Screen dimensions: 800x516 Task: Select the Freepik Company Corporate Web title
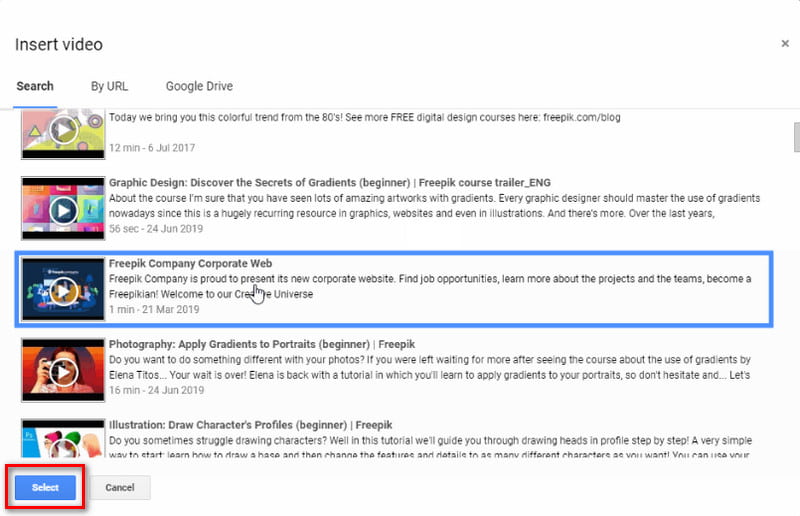click(190, 263)
